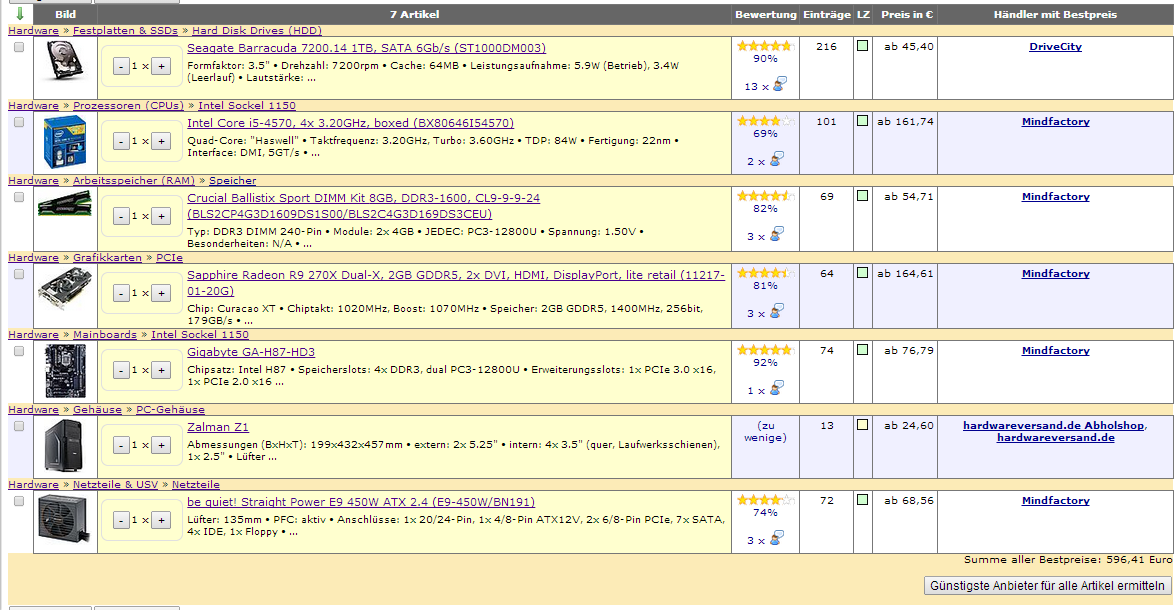Click star rating of Seagate Barracuda
1175x610 pixels.
(x=765, y=46)
